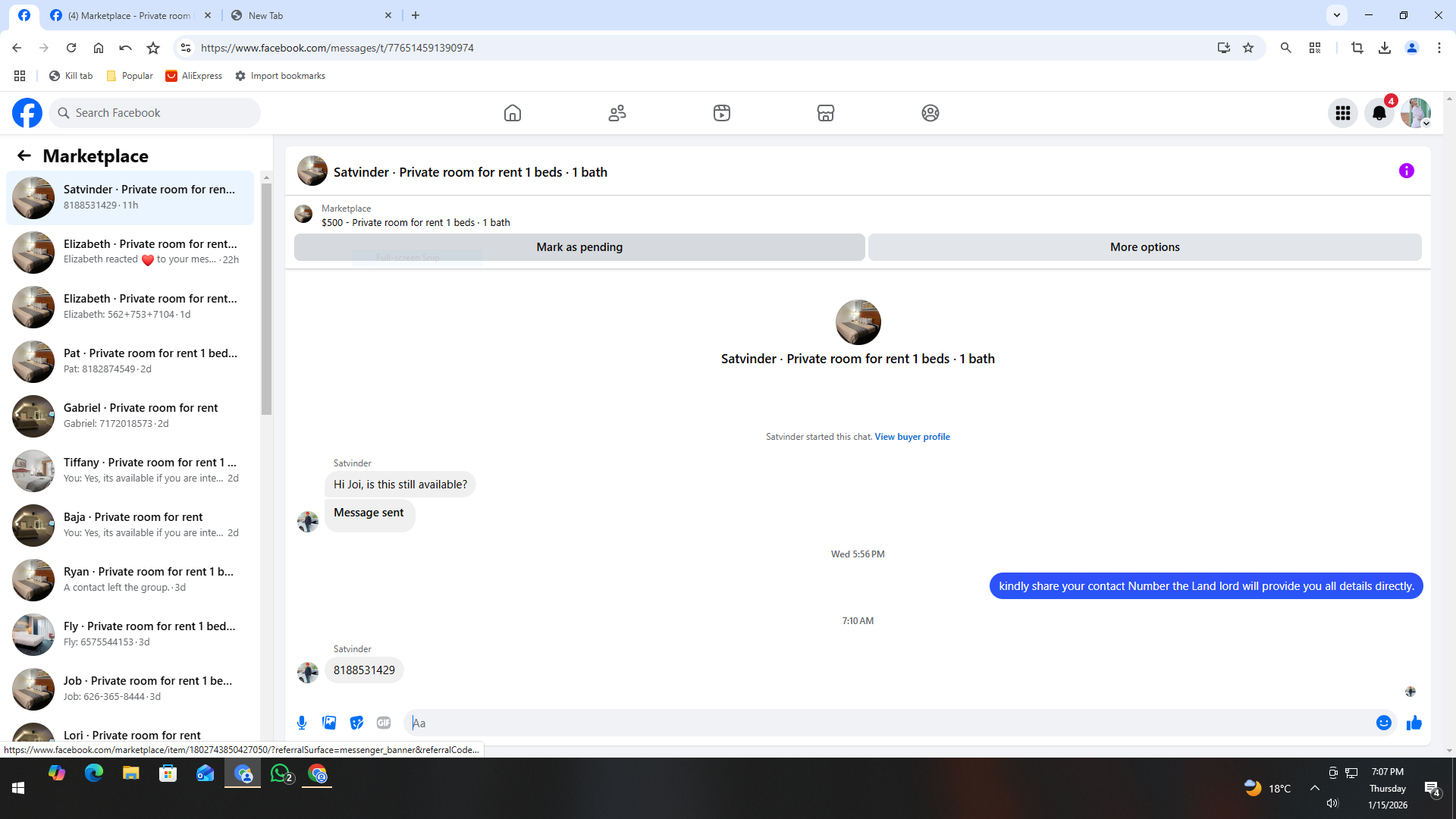This screenshot has width=1456, height=819.
Task: Open the emoji picker in message box
Action: pyautogui.click(x=1383, y=723)
